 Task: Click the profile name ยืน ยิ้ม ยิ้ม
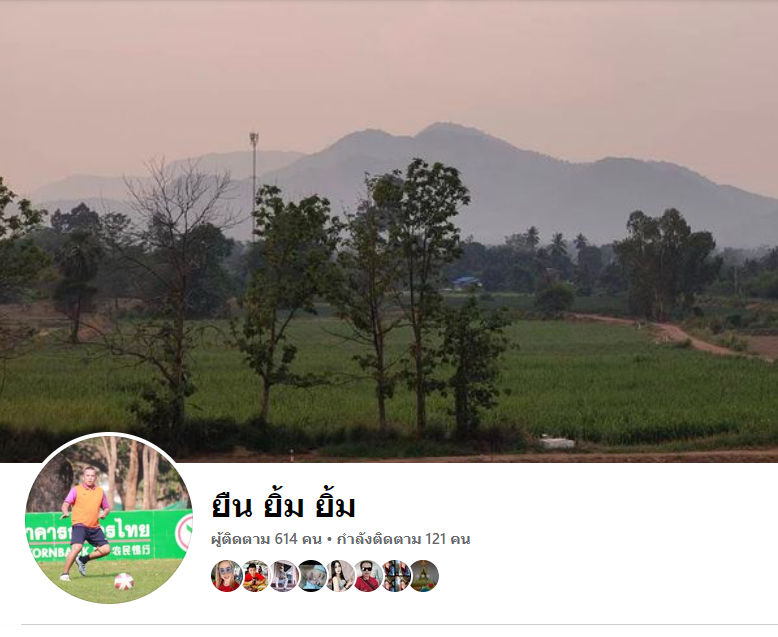(284, 507)
